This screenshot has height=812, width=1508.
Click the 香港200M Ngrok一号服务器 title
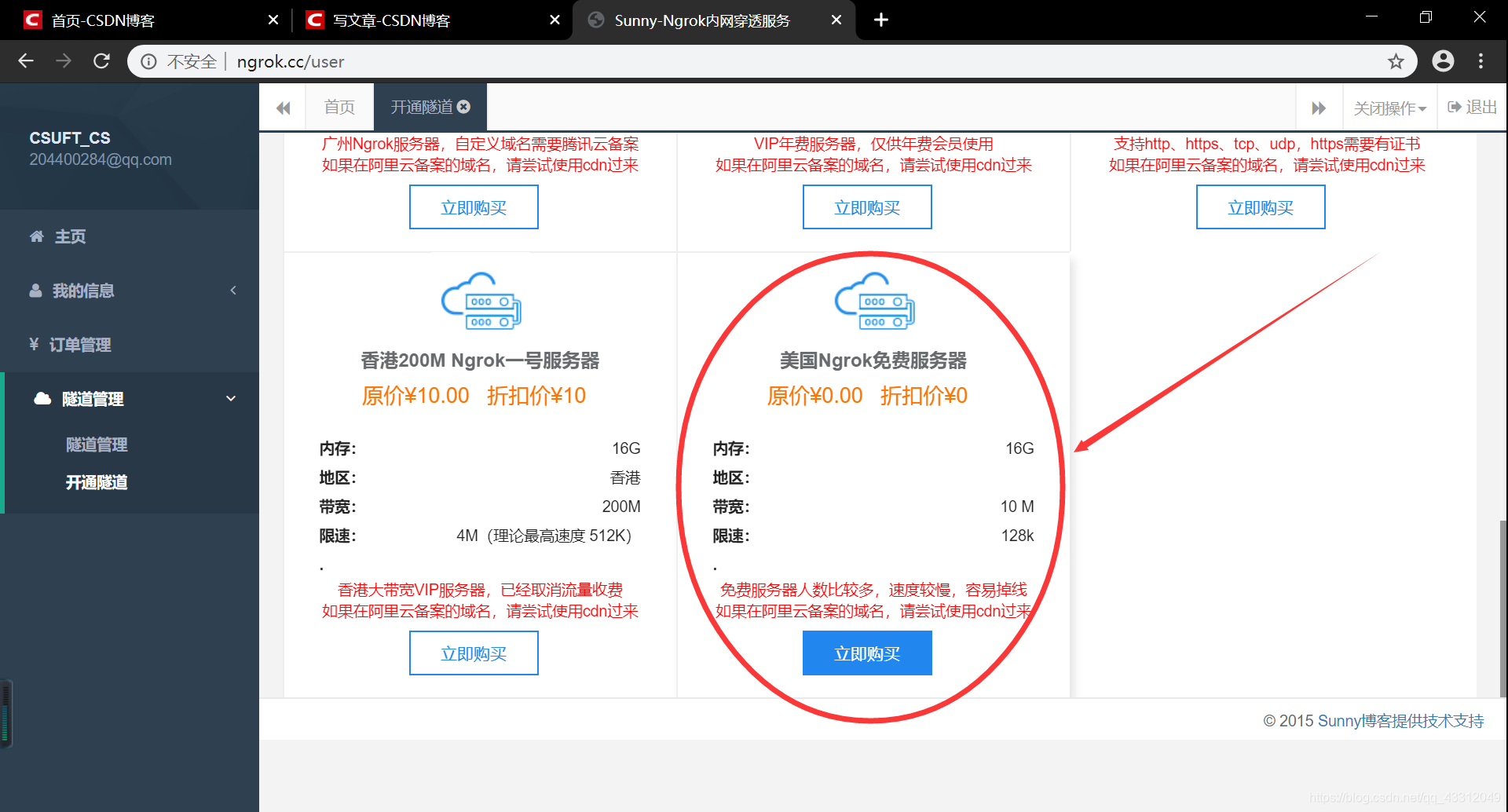480,360
